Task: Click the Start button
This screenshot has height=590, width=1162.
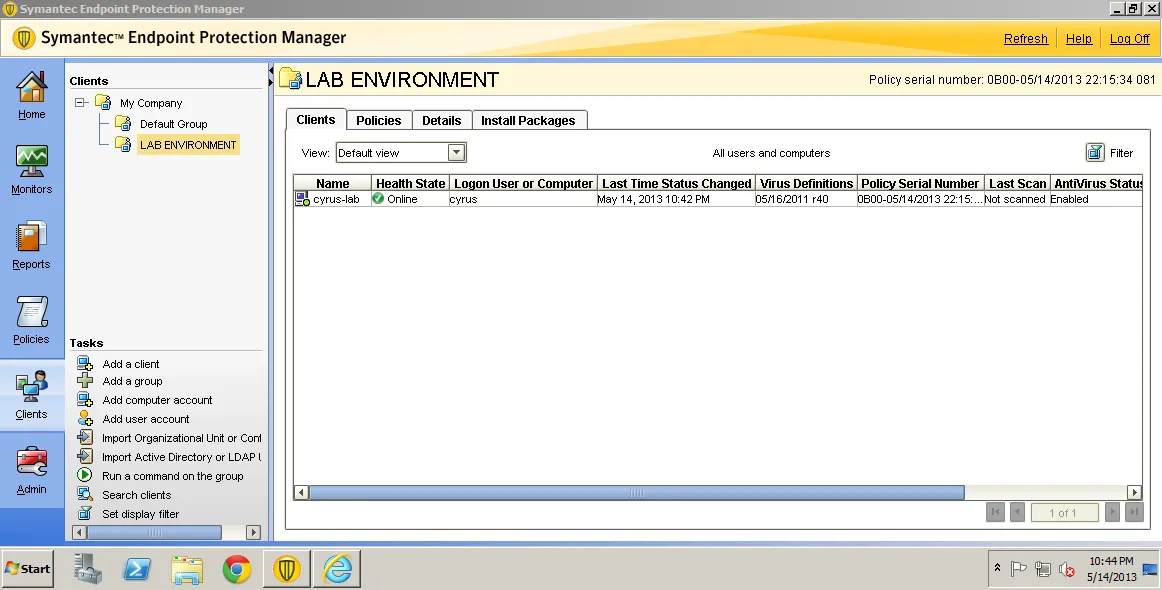Action: [x=27, y=569]
